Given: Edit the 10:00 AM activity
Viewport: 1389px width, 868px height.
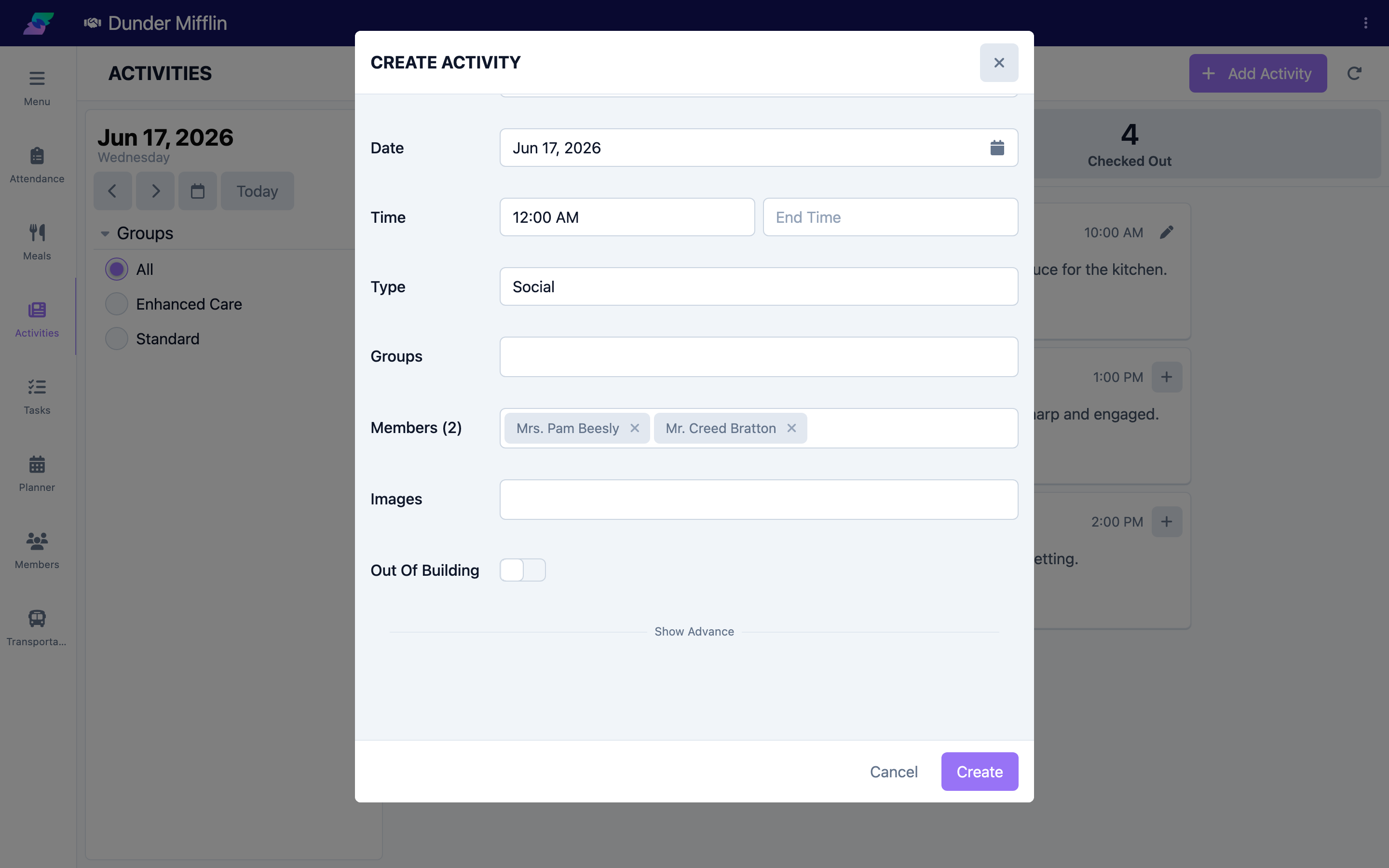Looking at the screenshot, I should 1166,232.
